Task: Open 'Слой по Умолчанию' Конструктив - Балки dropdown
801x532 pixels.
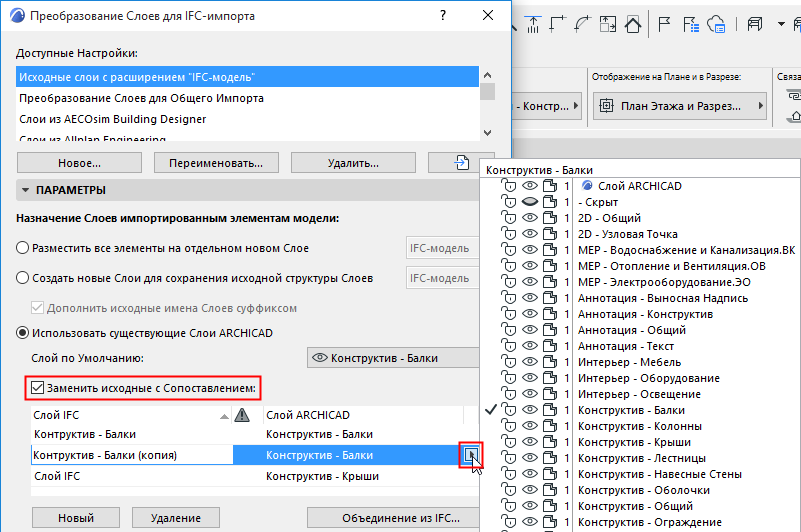Action: point(393,358)
